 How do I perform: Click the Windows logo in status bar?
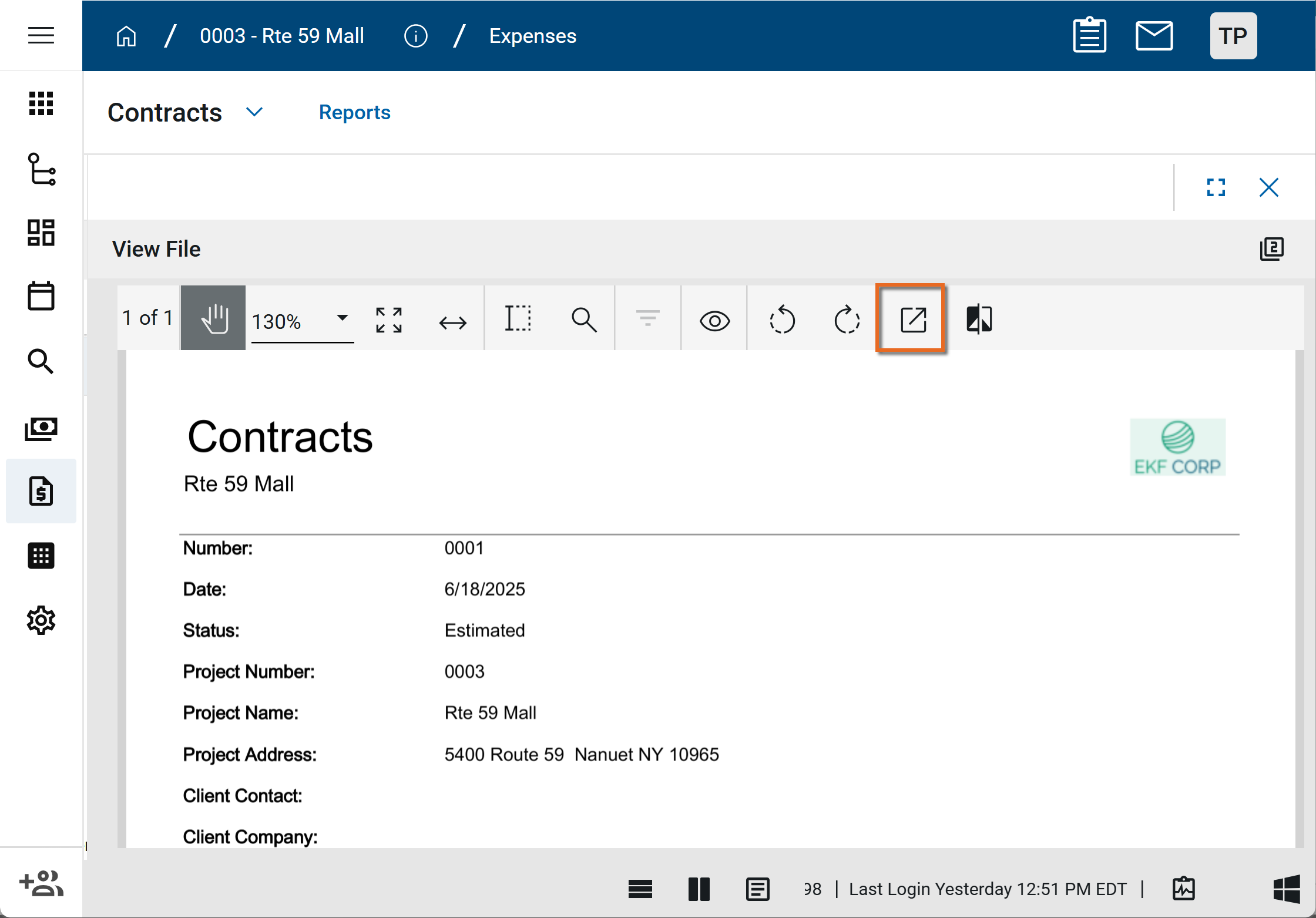coord(1285,888)
